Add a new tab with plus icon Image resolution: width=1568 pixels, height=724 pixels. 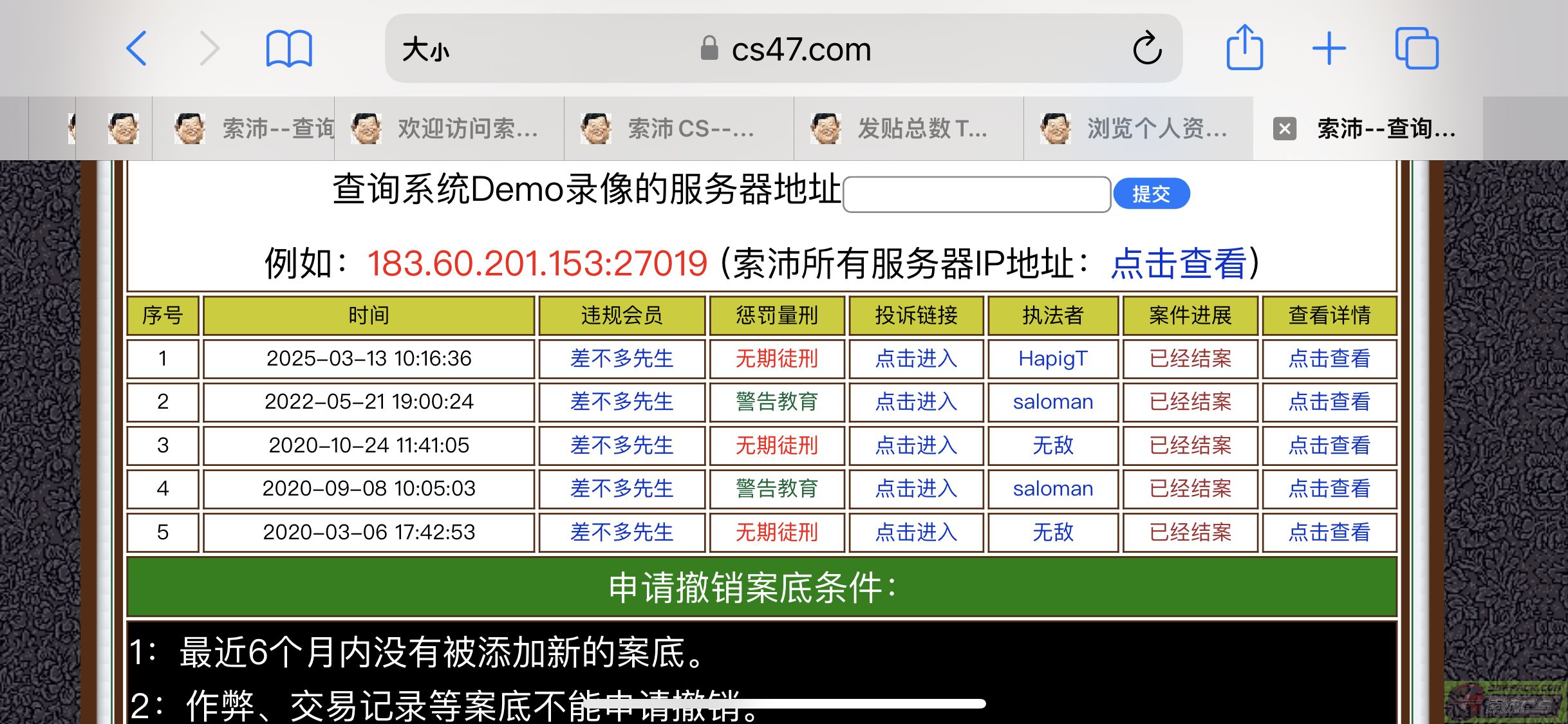(1329, 48)
